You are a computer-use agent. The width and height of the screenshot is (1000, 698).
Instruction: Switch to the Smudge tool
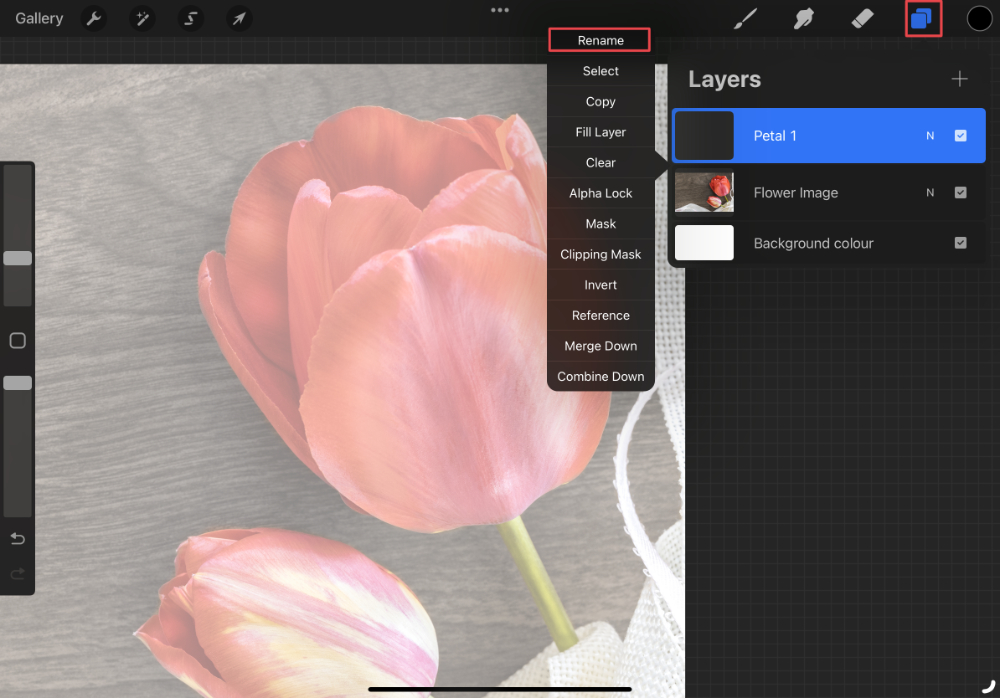(803, 18)
